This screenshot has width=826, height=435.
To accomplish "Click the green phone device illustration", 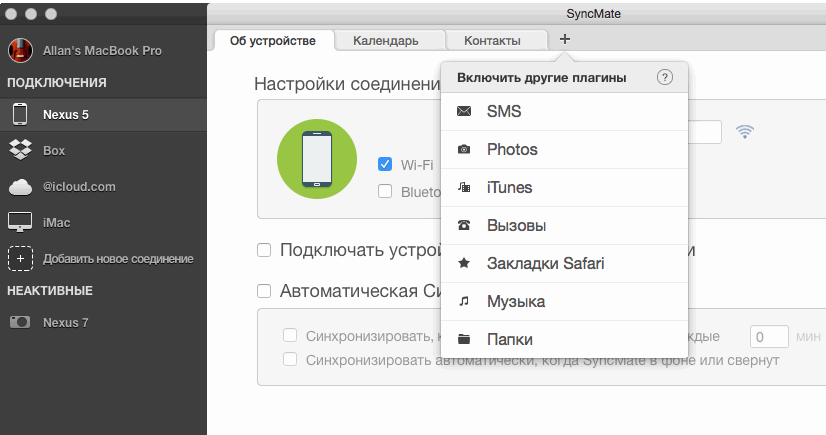I will tap(317, 159).
